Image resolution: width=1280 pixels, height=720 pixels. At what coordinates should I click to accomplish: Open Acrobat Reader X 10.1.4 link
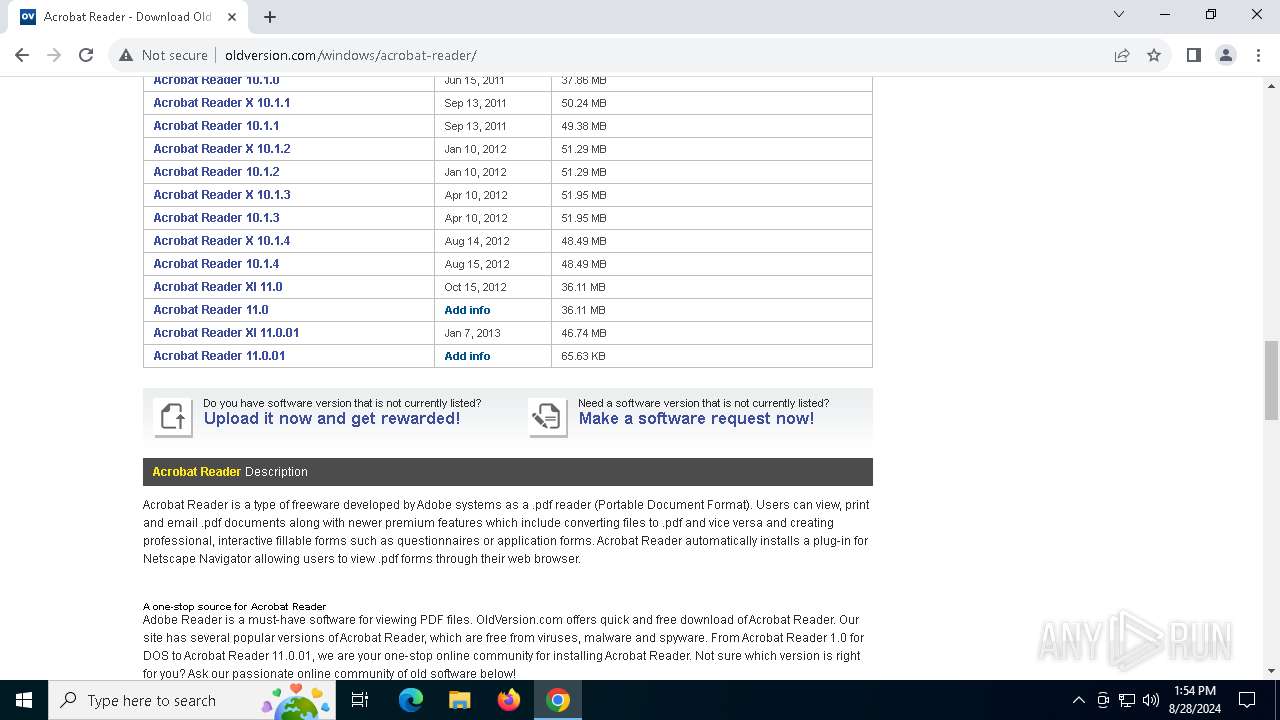click(222, 240)
